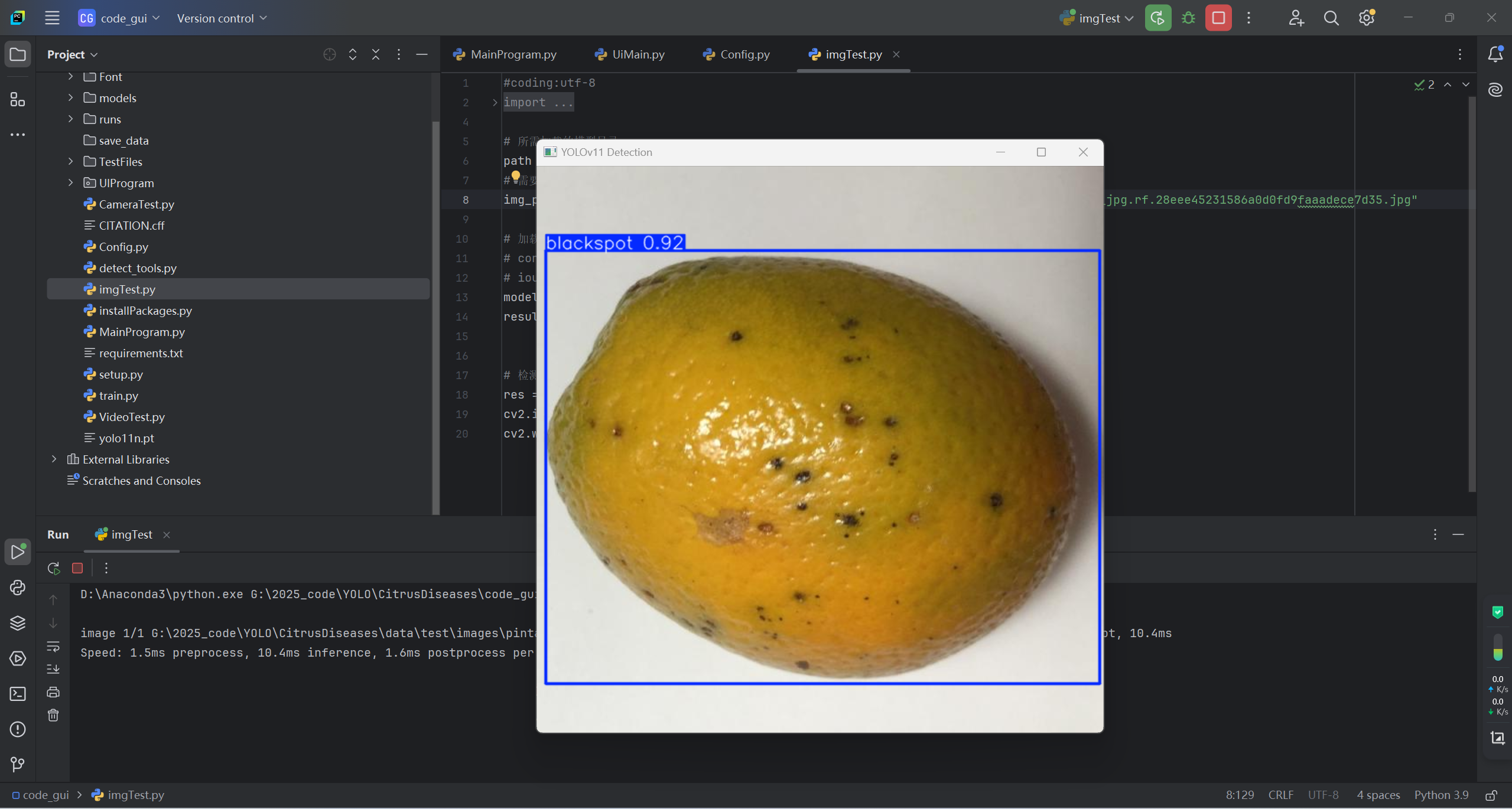Expand the runs folder
Screen dimensions: 1512x809
click(x=71, y=119)
